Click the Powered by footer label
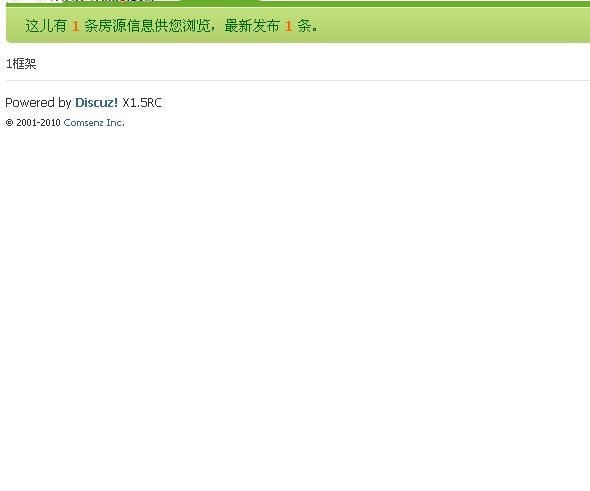Viewport: 590px width, 491px height. pos(38,103)
